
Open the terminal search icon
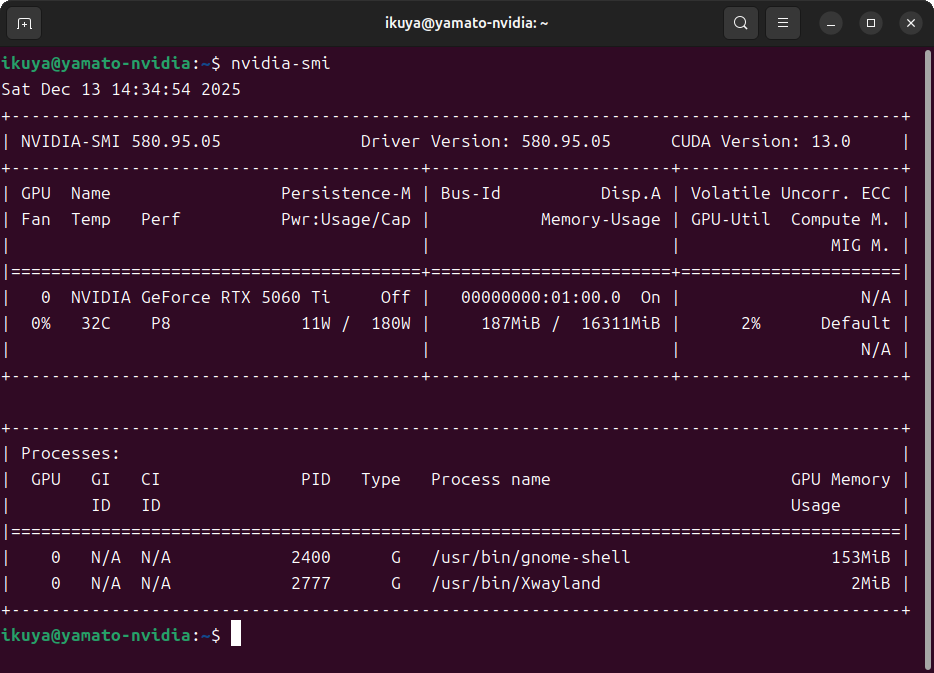(x=740, y=22)
